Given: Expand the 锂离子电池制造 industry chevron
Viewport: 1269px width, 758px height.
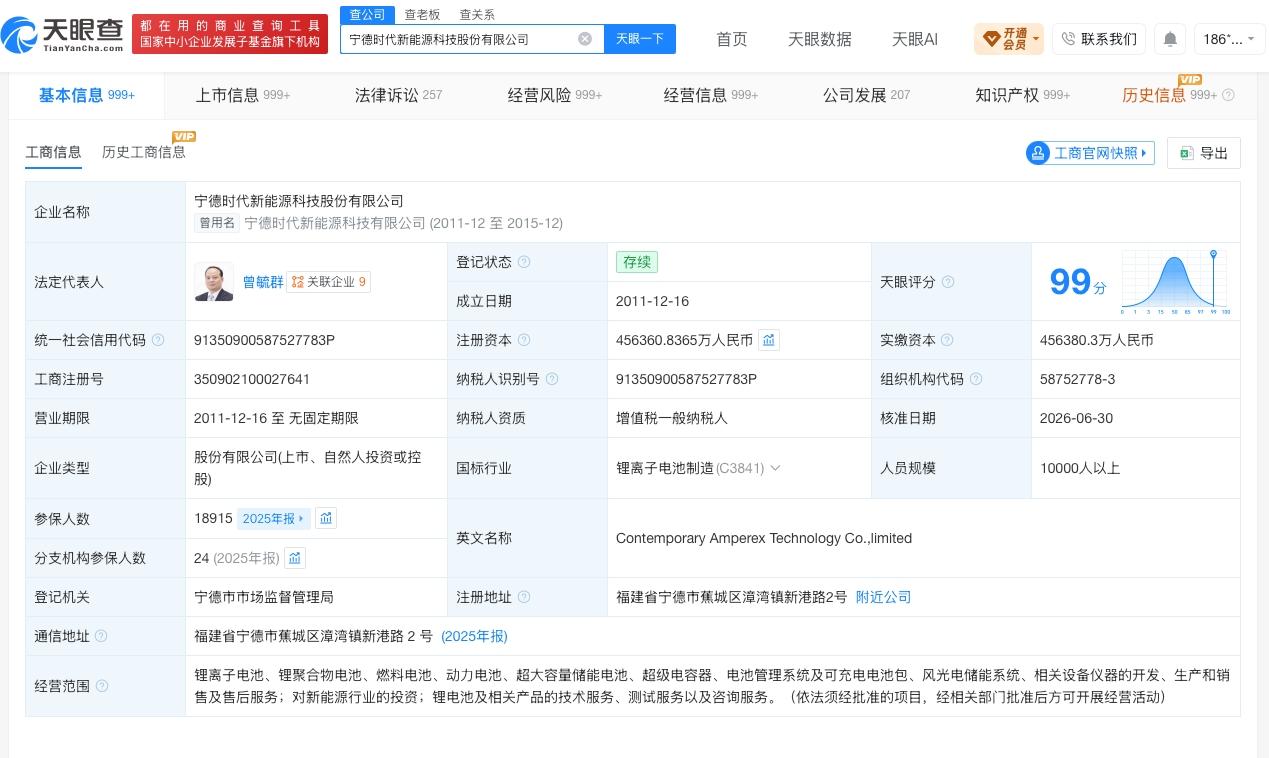Looking at the screenshot, I should [x=775, y=468].
